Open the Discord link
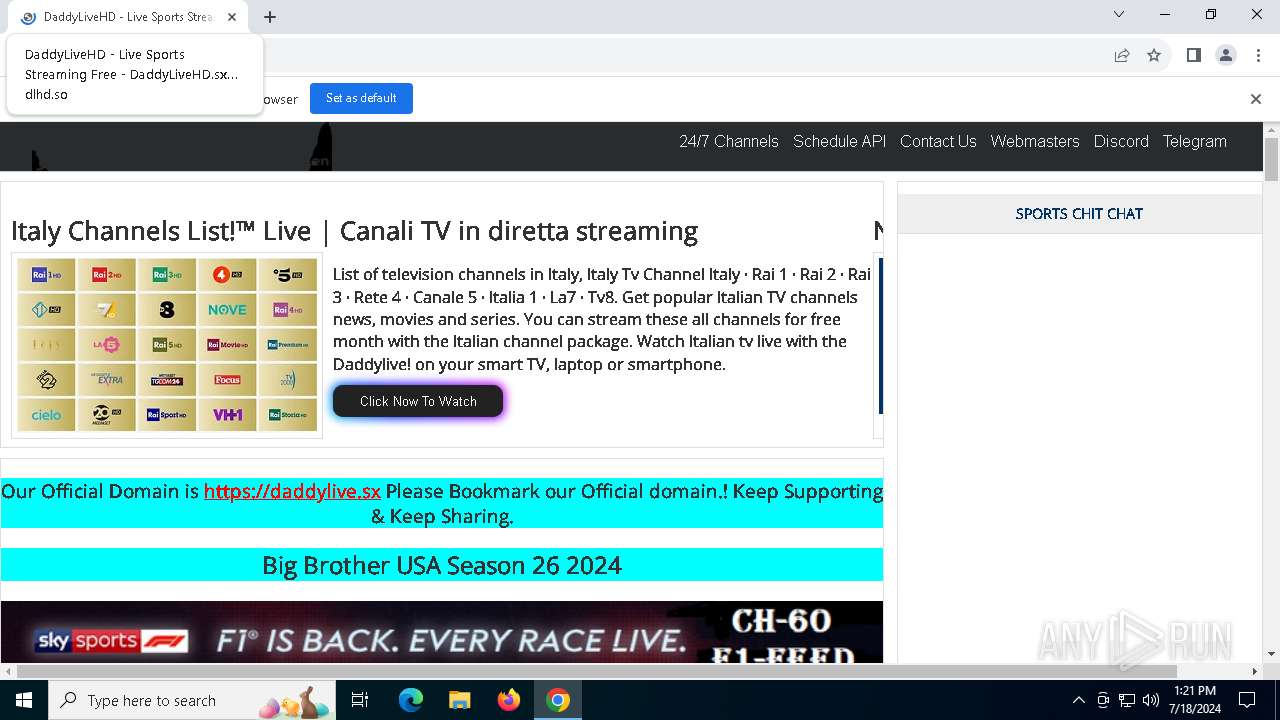Image resolution: width=1280 pixels, height=720 pixels. point(1121,141)
